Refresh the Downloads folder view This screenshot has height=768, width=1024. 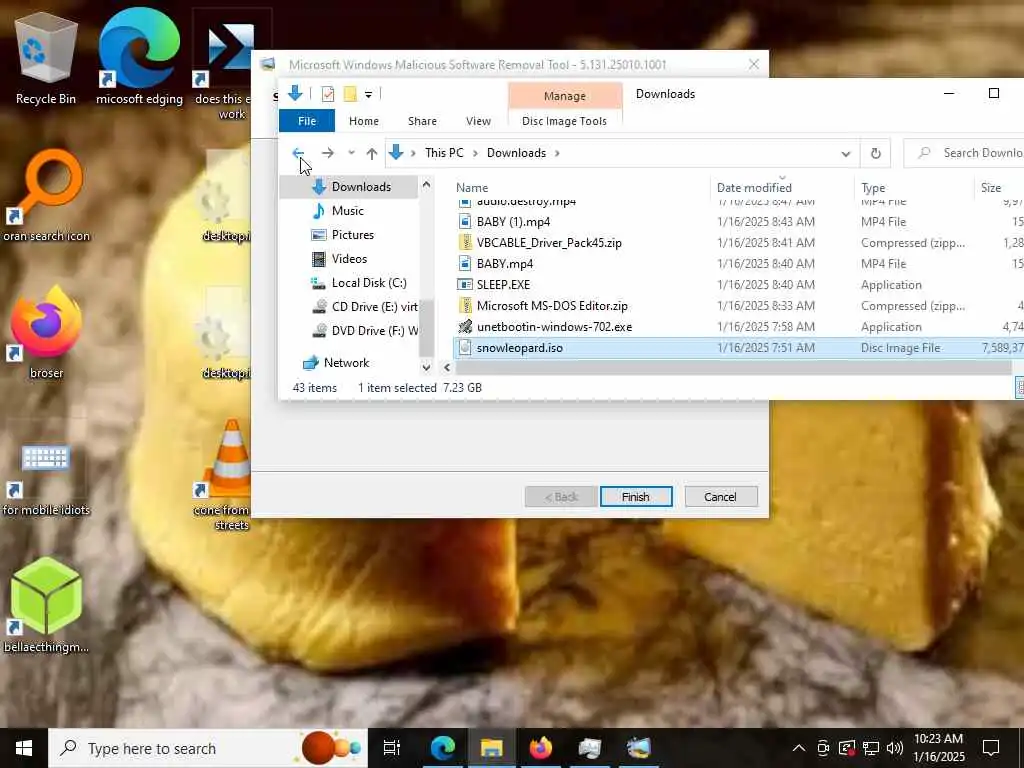876,153
